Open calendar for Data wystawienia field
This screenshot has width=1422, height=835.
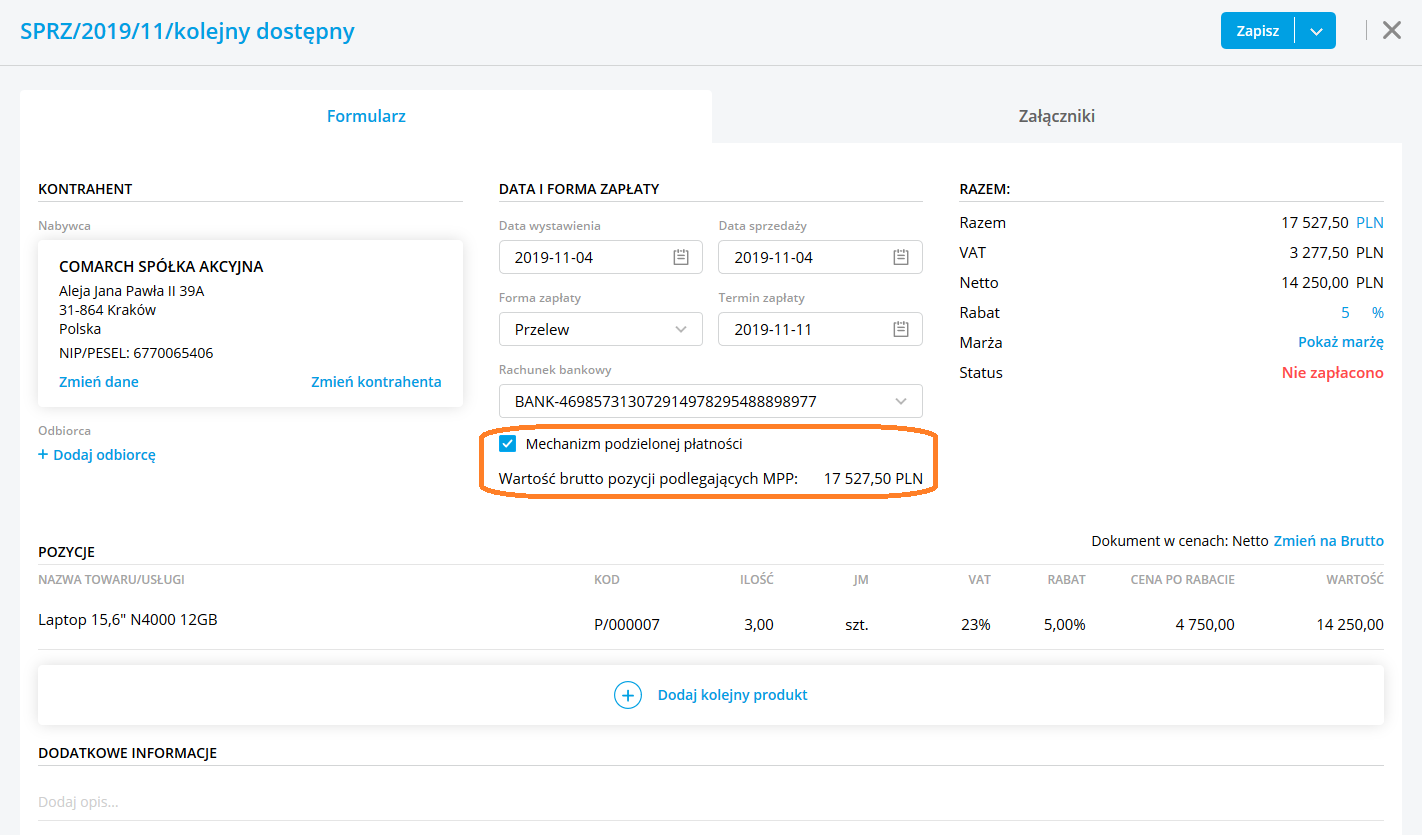(x=681, y=257)
